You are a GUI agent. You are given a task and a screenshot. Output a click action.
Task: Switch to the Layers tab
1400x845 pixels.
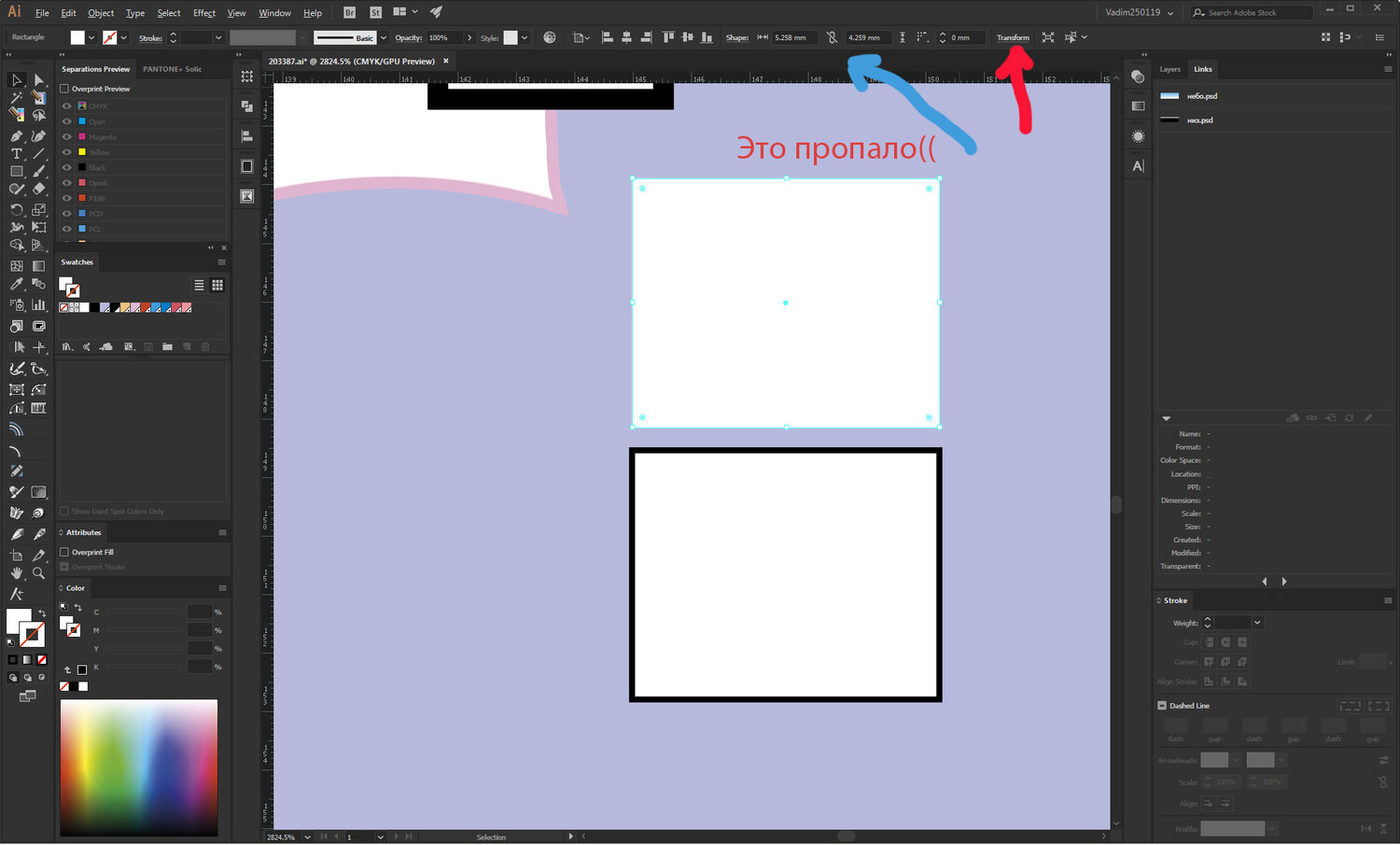(1169, 69)
